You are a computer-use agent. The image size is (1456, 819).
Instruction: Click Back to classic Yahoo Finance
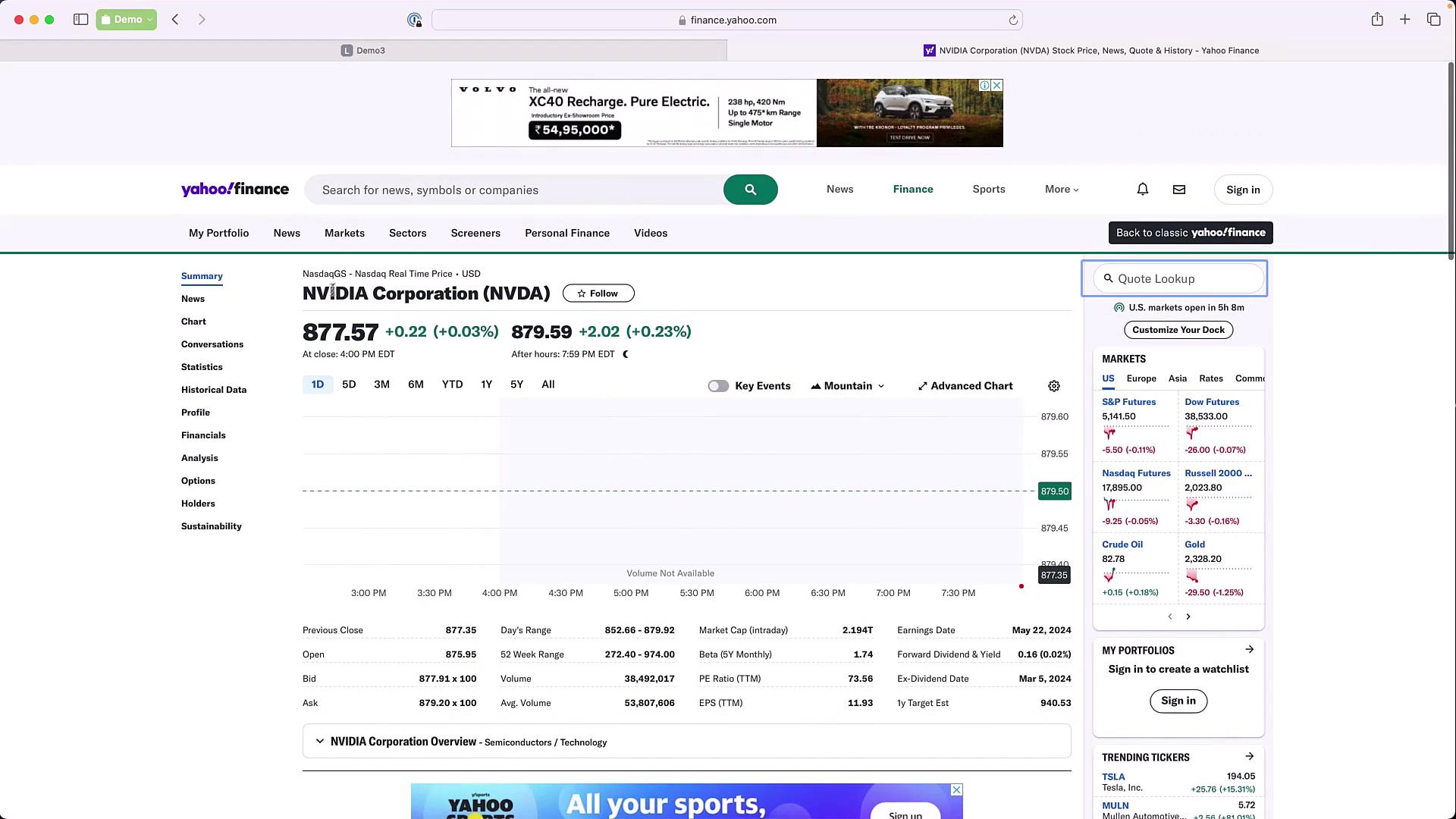(x=1190, y=233)
